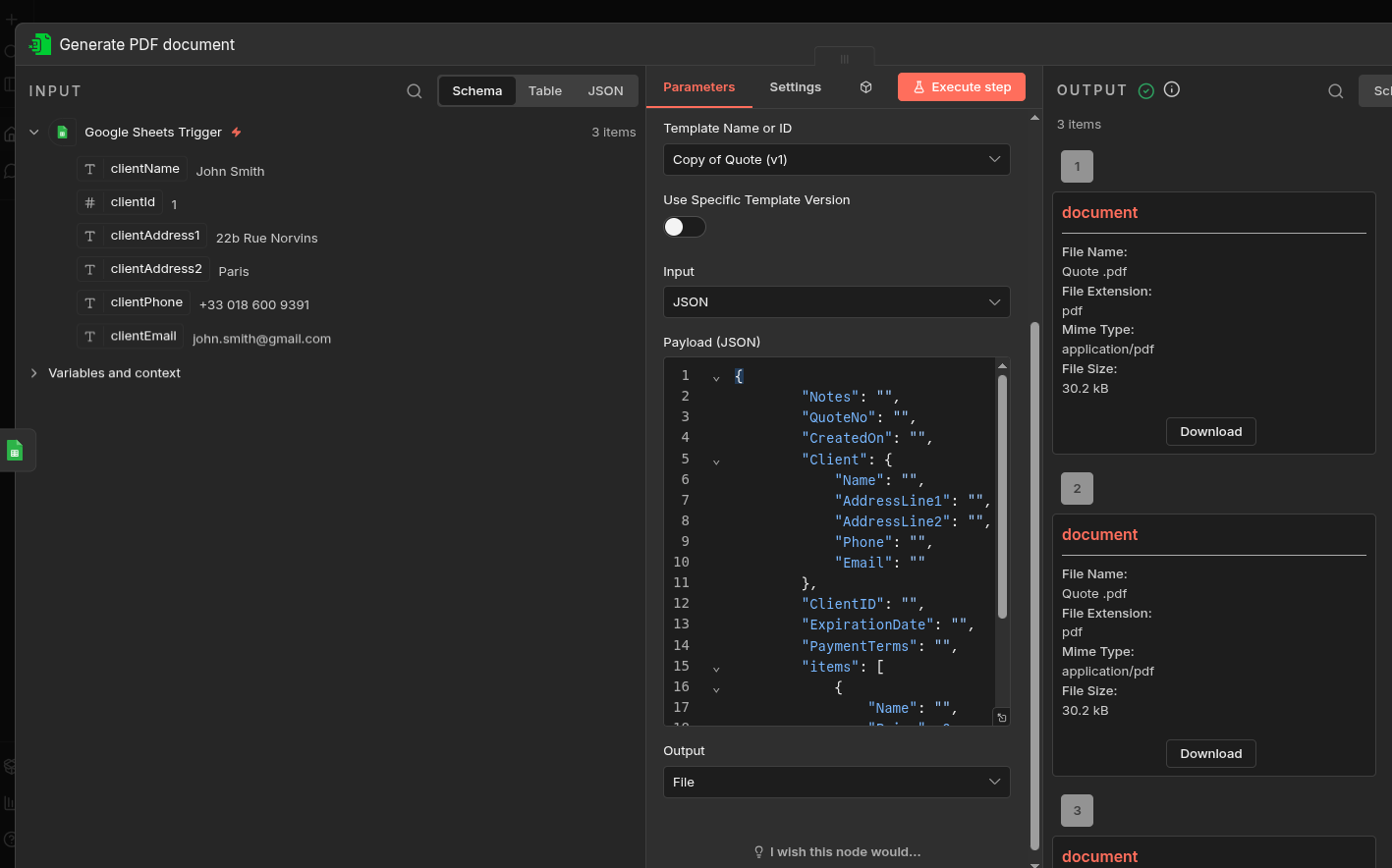1392x868 pixels.
Task: Collapse the Google Sheets Trigger item
Action: click(x=33, y=132)
